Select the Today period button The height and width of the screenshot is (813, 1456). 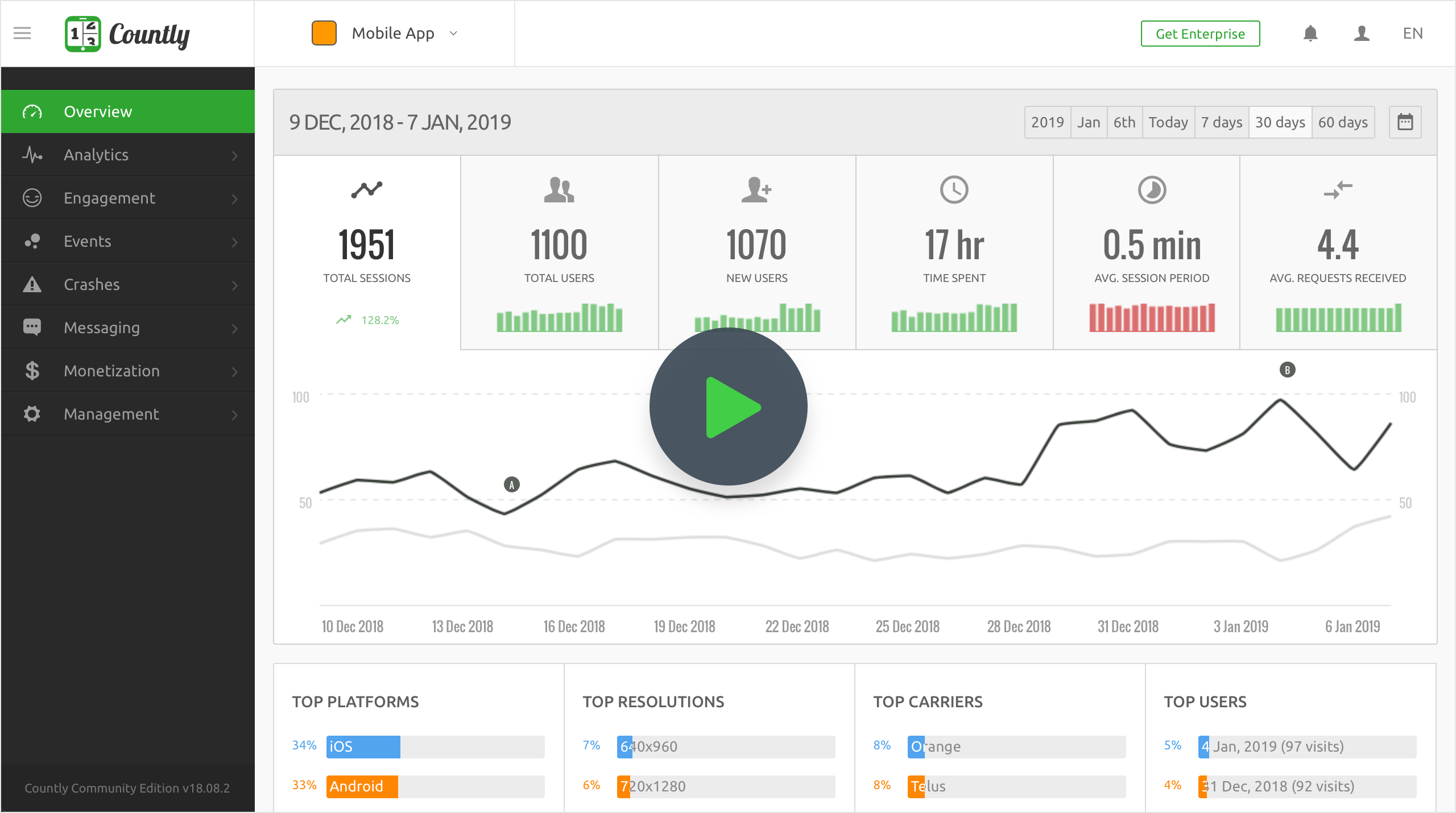point(1168,122)
